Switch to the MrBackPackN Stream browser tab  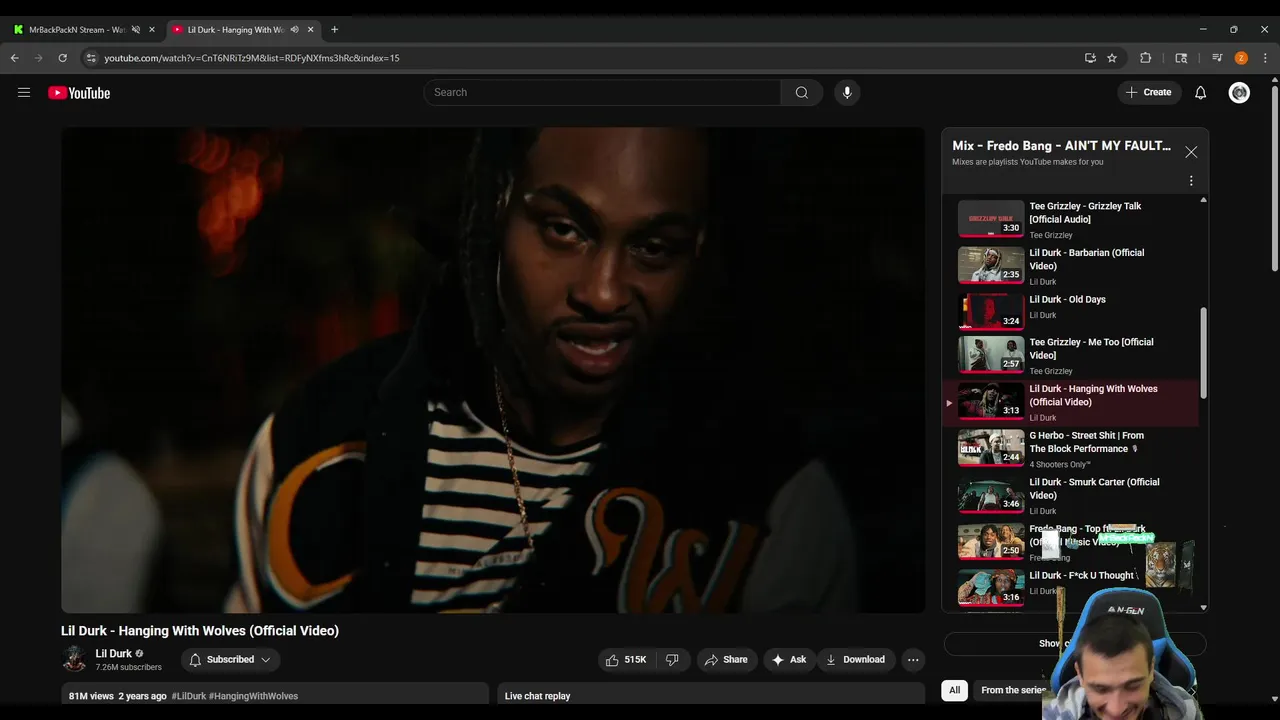[77, 30]
